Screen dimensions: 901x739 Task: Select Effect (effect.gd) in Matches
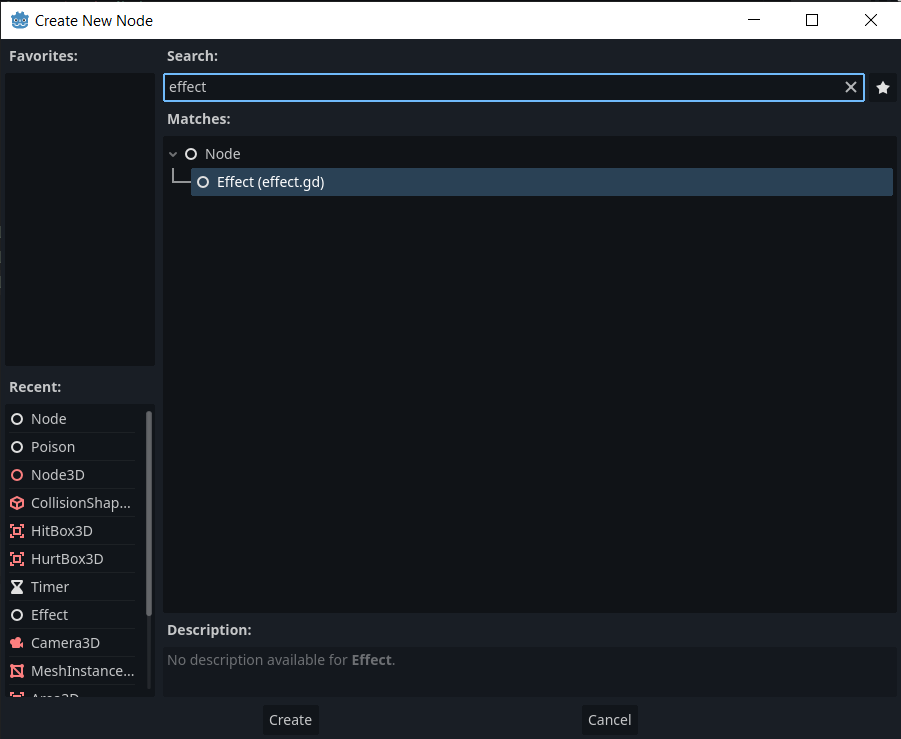pyautogui.click(x=269, y=182)
